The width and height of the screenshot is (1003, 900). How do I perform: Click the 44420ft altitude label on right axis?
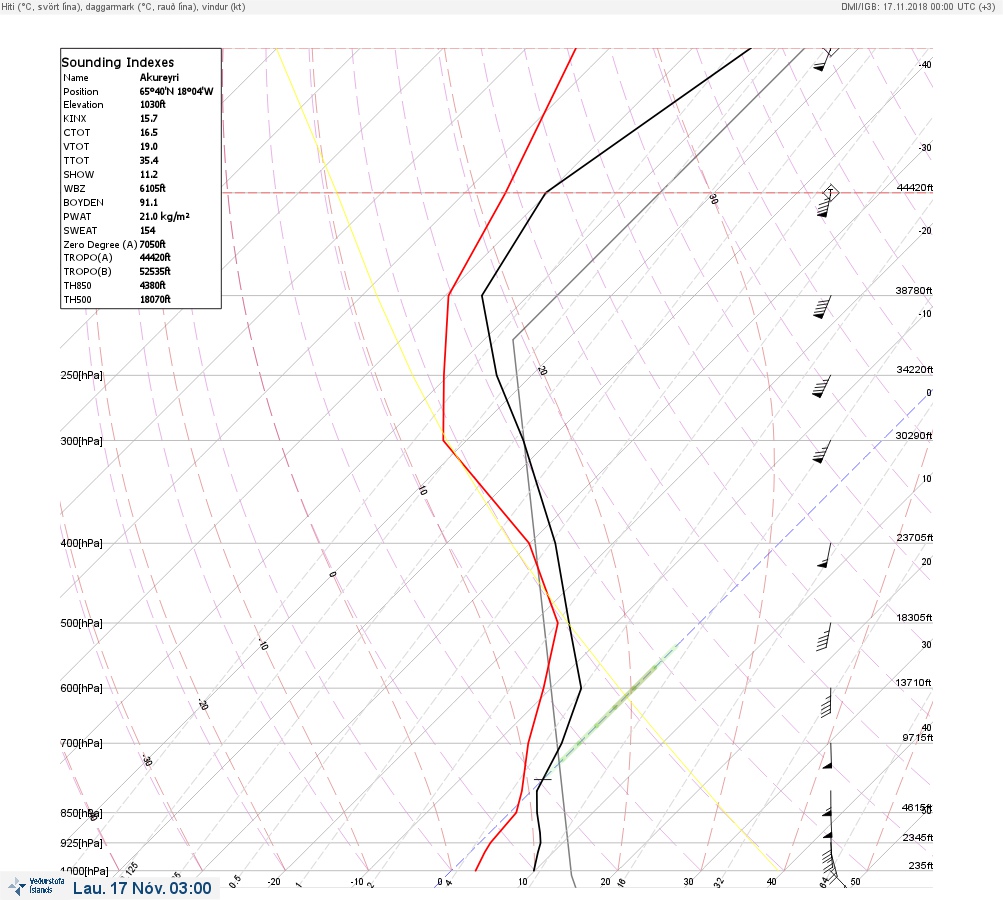(x=915, y=187)
